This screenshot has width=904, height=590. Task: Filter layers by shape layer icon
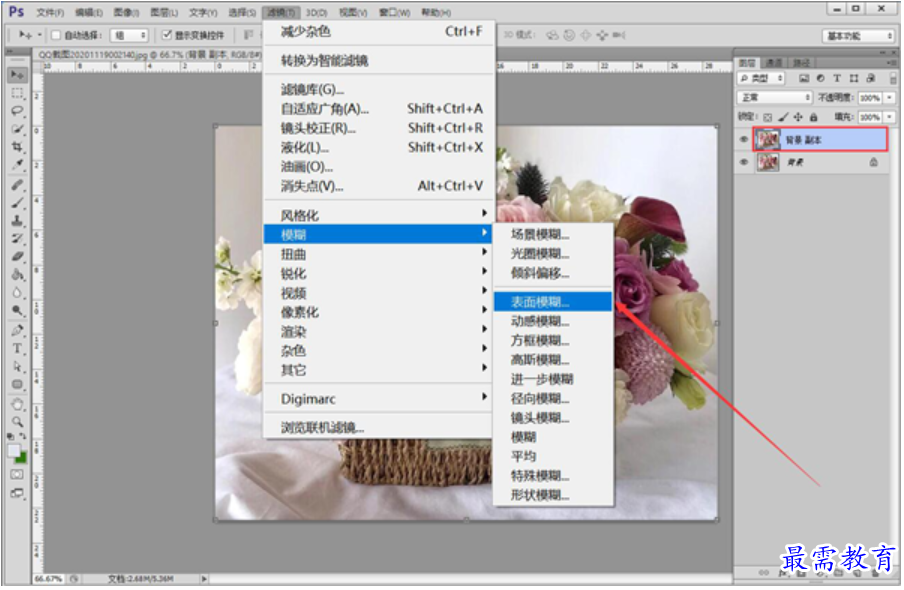point(854,78)
